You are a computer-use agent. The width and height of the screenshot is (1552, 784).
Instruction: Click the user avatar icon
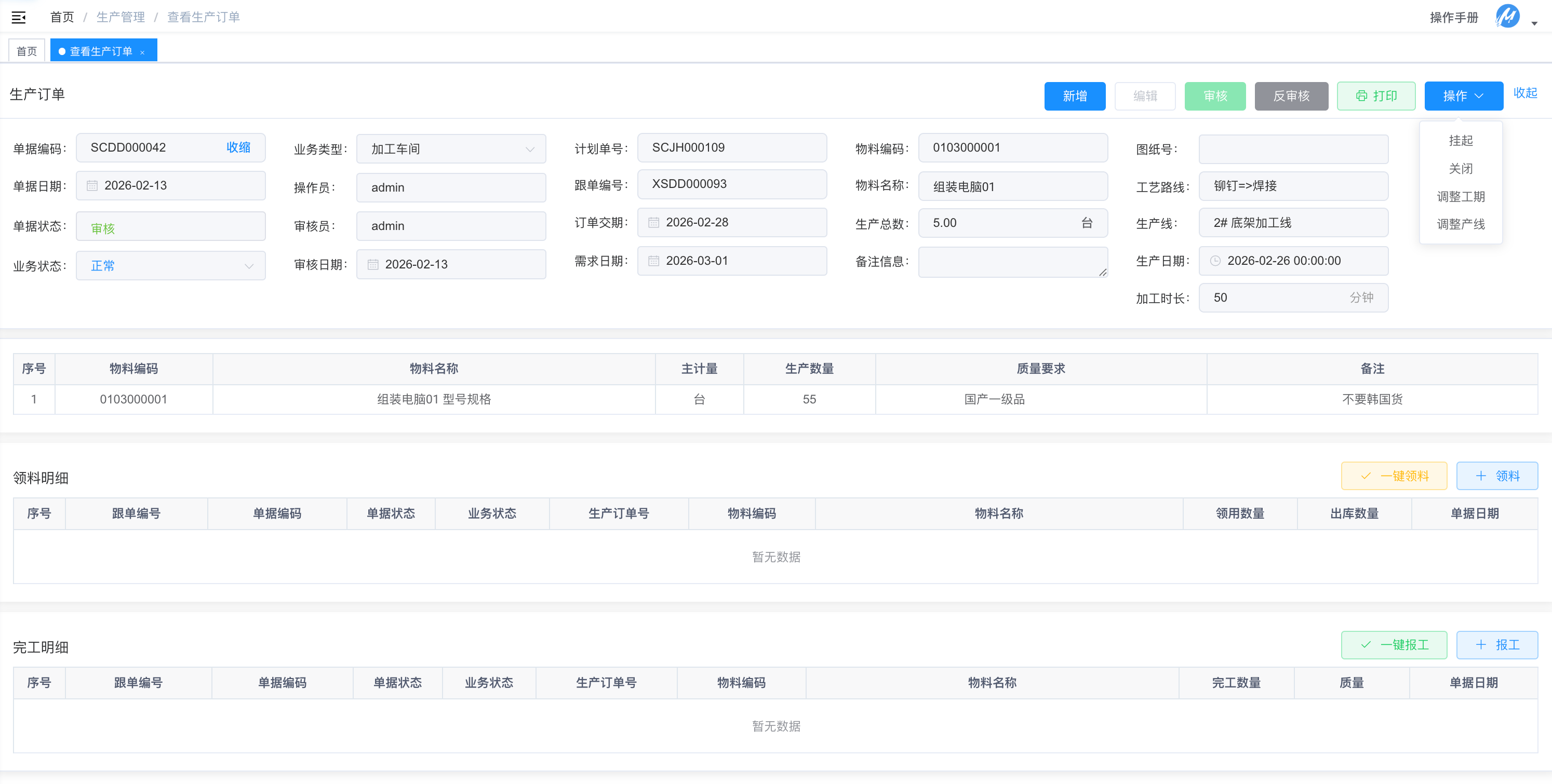click(1507, 16)
